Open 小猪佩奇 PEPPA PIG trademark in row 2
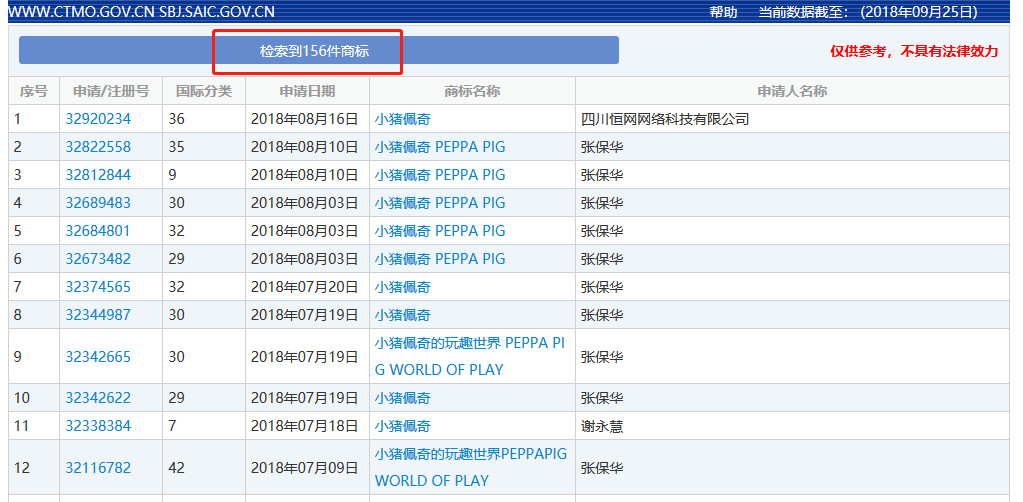1023x502 pixels. [440, 148]
